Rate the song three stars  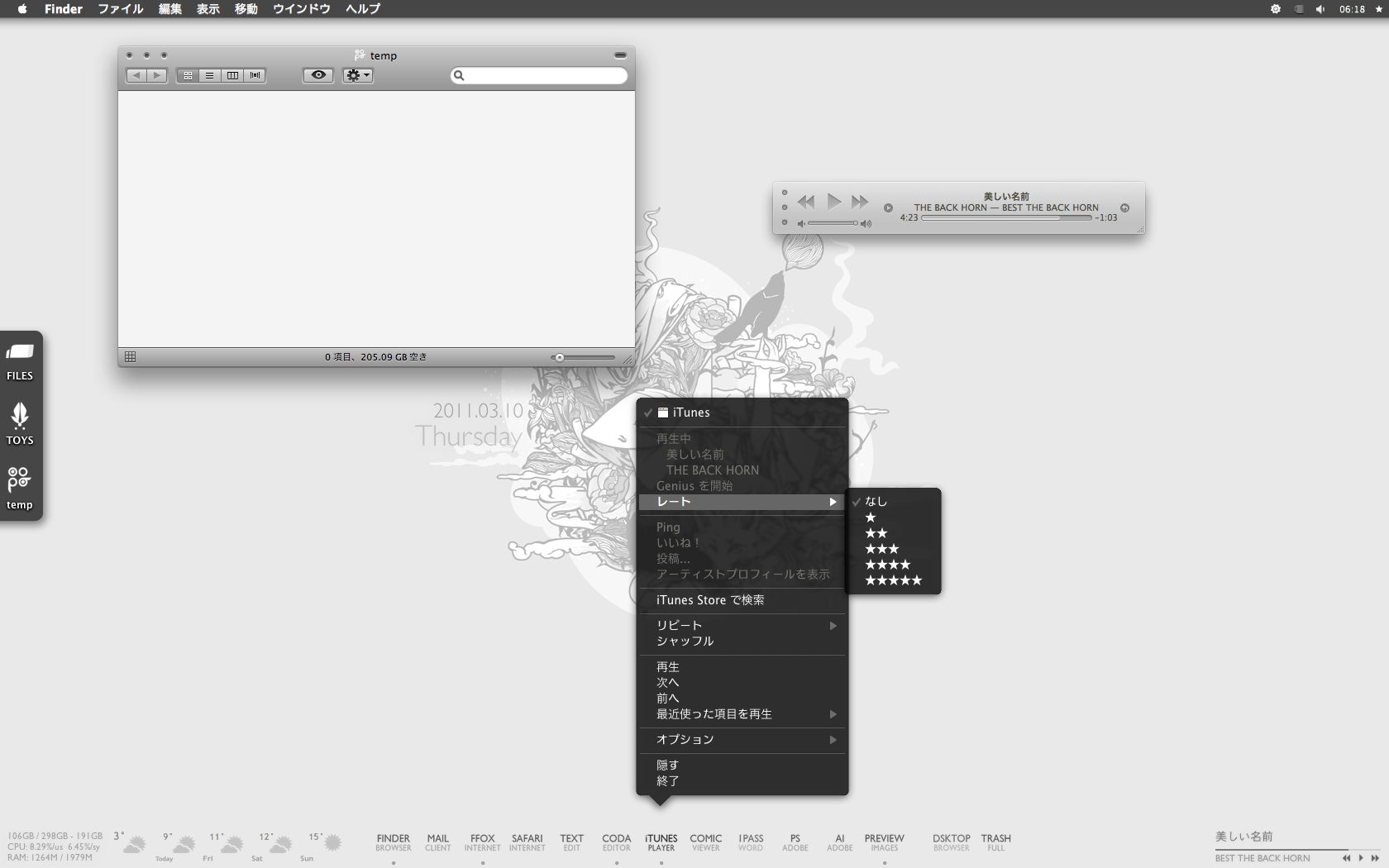pyautogui.click(x=893, y=549)
